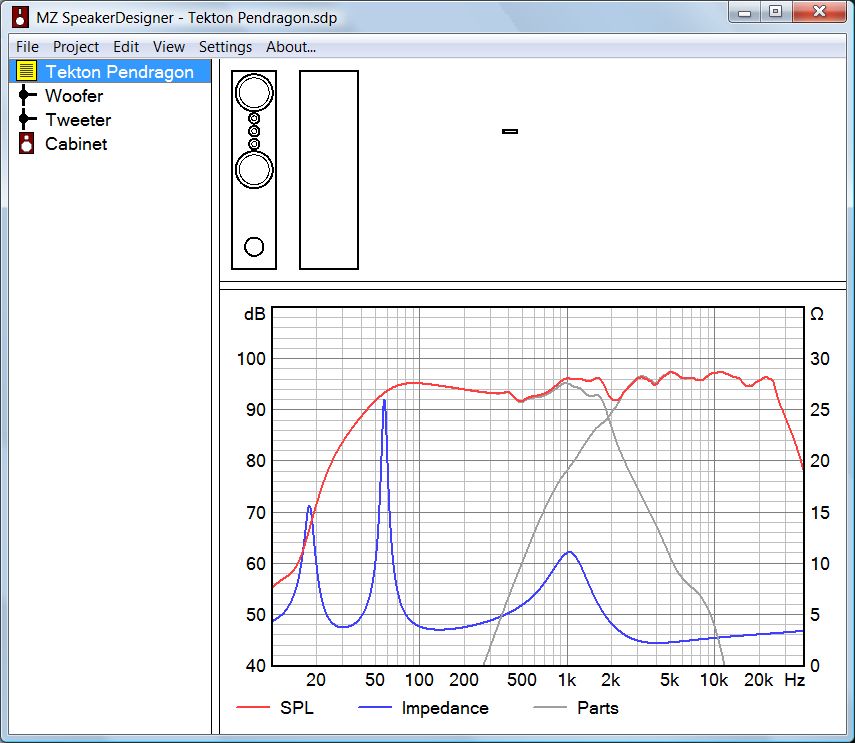Select the Cabinet tree item

coord(76,143)
